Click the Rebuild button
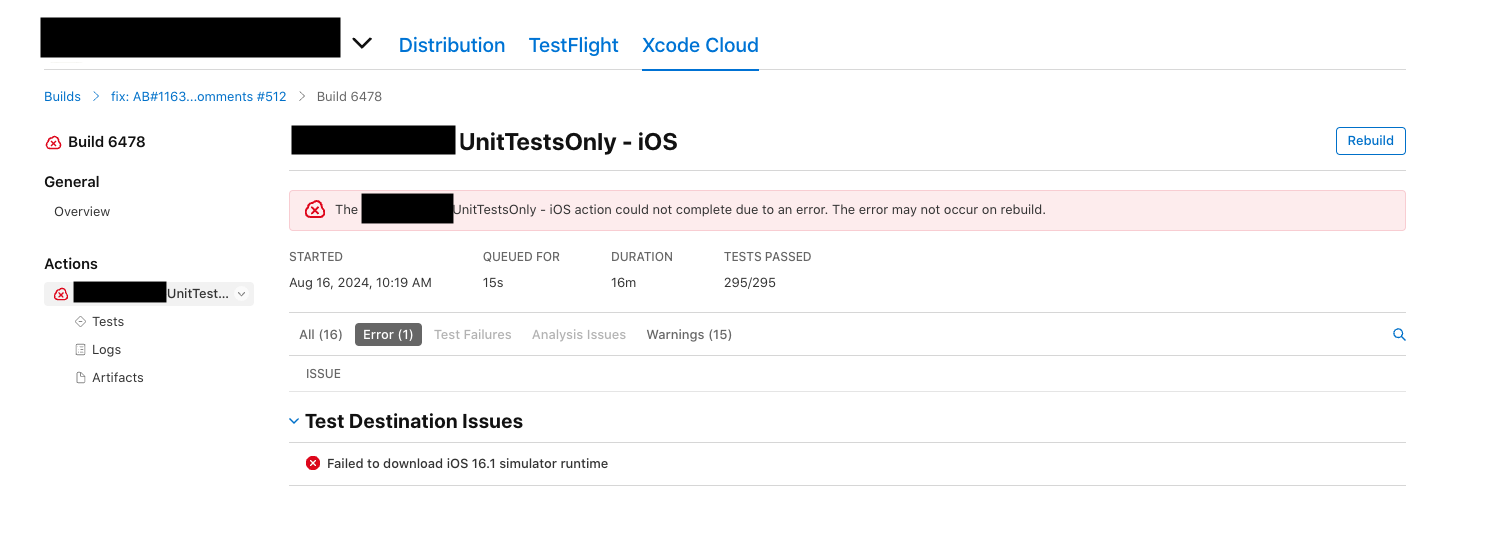This screenshot has height=533, width=1491. tap(1371, 141)
